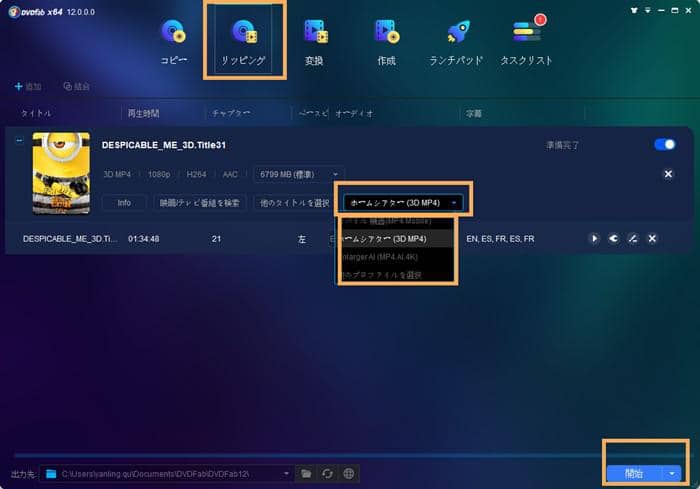Screen dimensions: 700x489
Task: Click the output path input field
Action: point(167,473)
